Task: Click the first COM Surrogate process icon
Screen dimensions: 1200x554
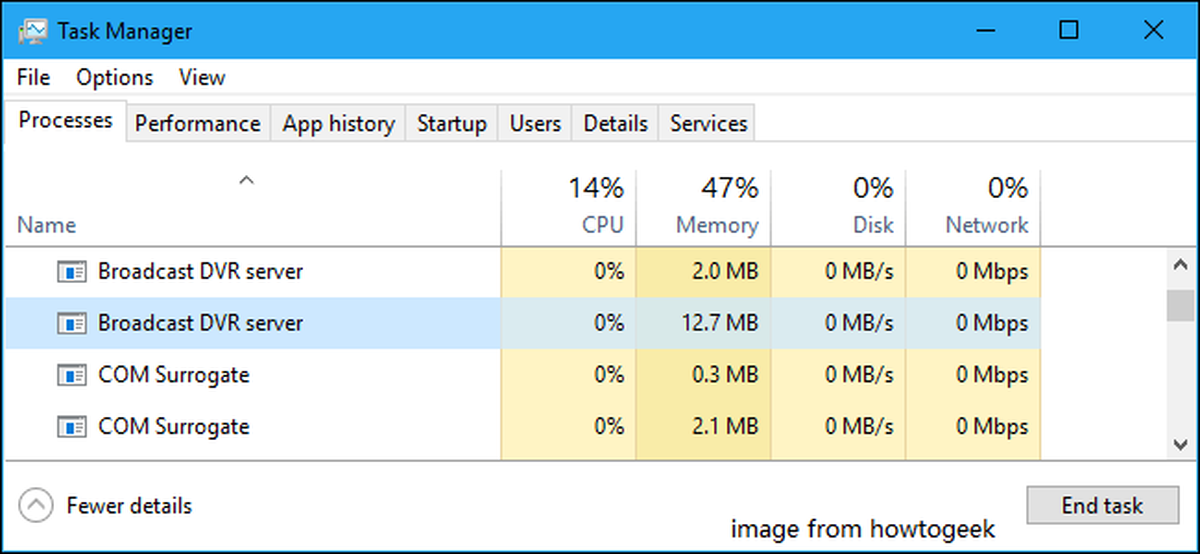Action: [70, 375]
